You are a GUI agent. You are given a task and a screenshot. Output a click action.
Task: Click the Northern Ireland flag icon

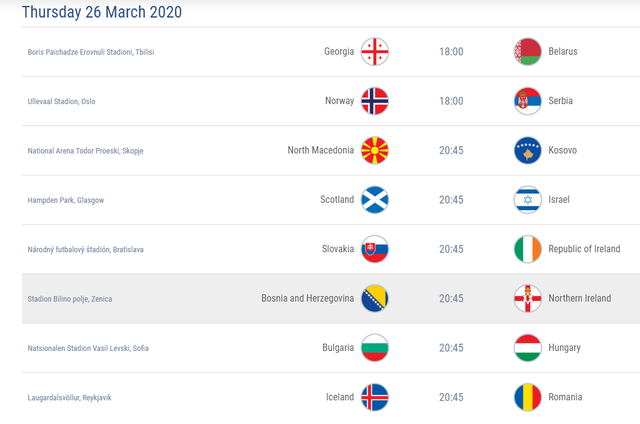(x=527, y=299)
